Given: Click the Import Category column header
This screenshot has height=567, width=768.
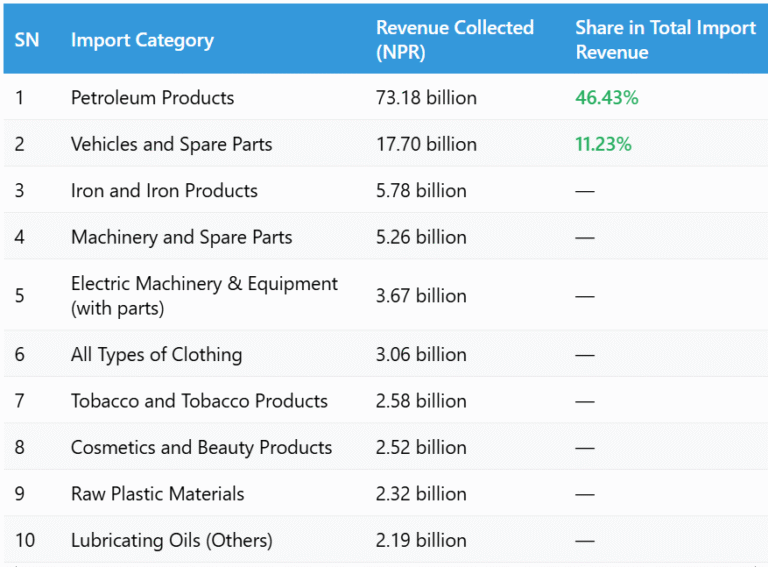Looking at the screenshot, I should 142,40.
